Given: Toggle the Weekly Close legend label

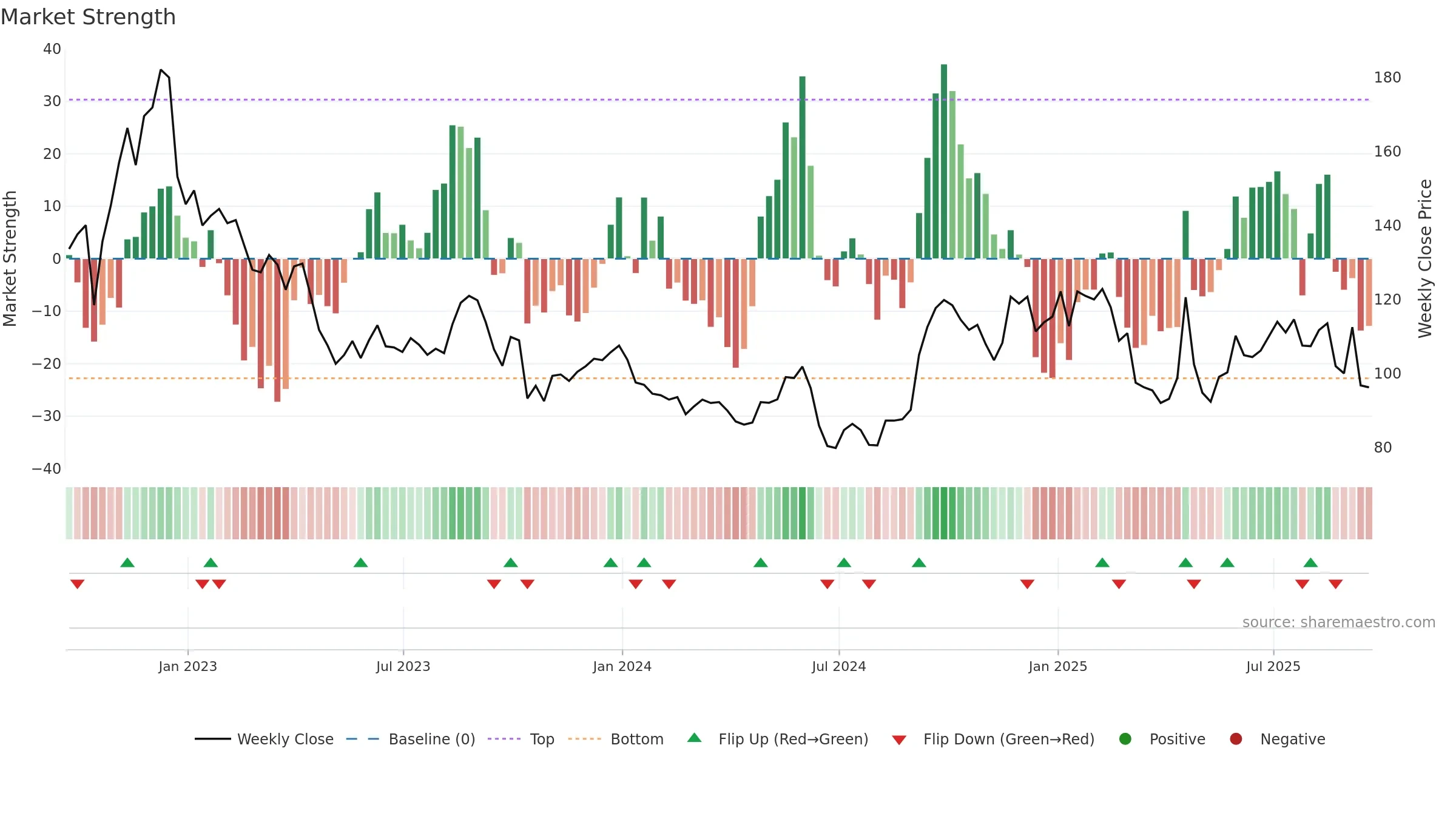Looking at the screenshot, I should 285,739.
